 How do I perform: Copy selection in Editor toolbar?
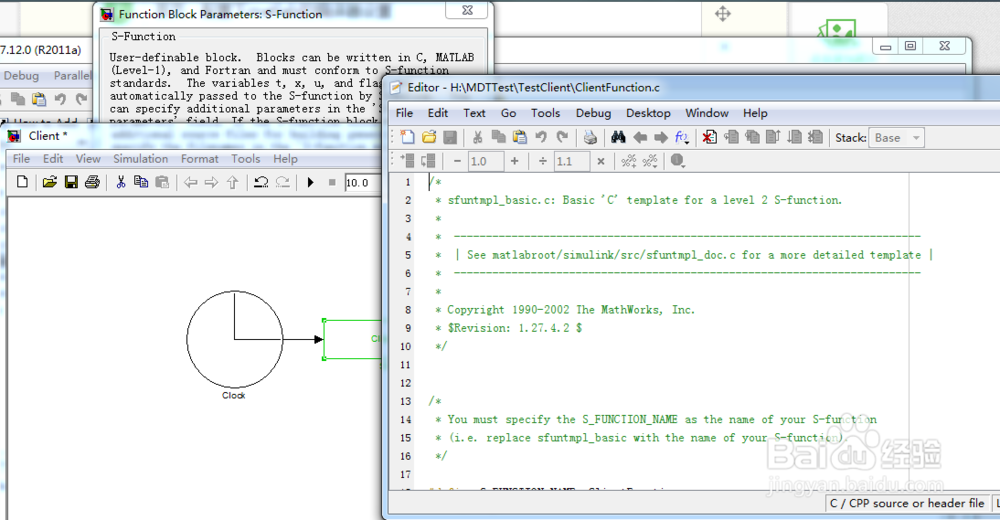498,137
